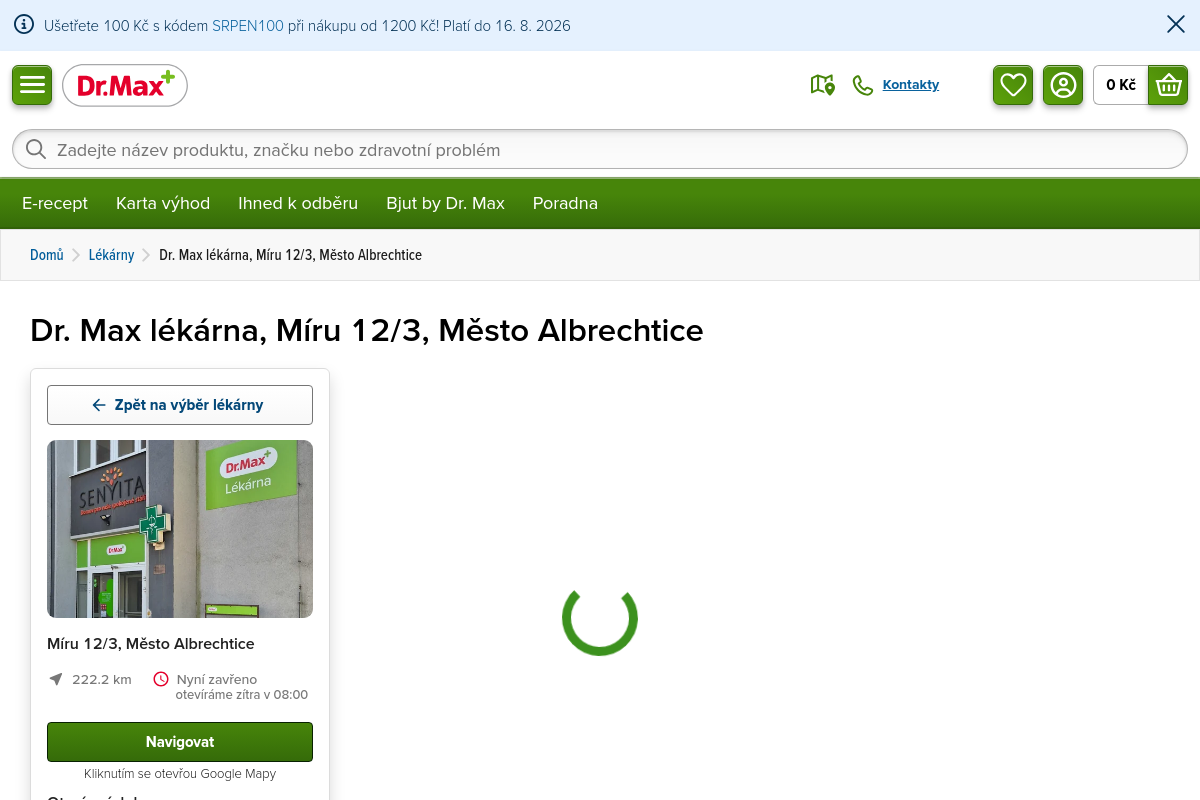Click the SRPEN100 code text
Screen dimensions: 1200x800
pyautogui.click(x=248, y=26)
